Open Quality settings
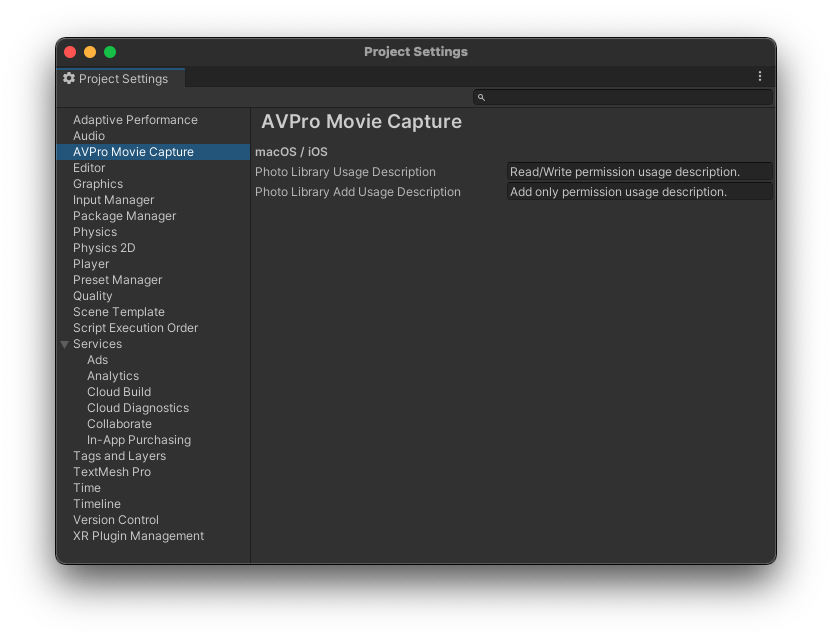 [x=93, y=296]
